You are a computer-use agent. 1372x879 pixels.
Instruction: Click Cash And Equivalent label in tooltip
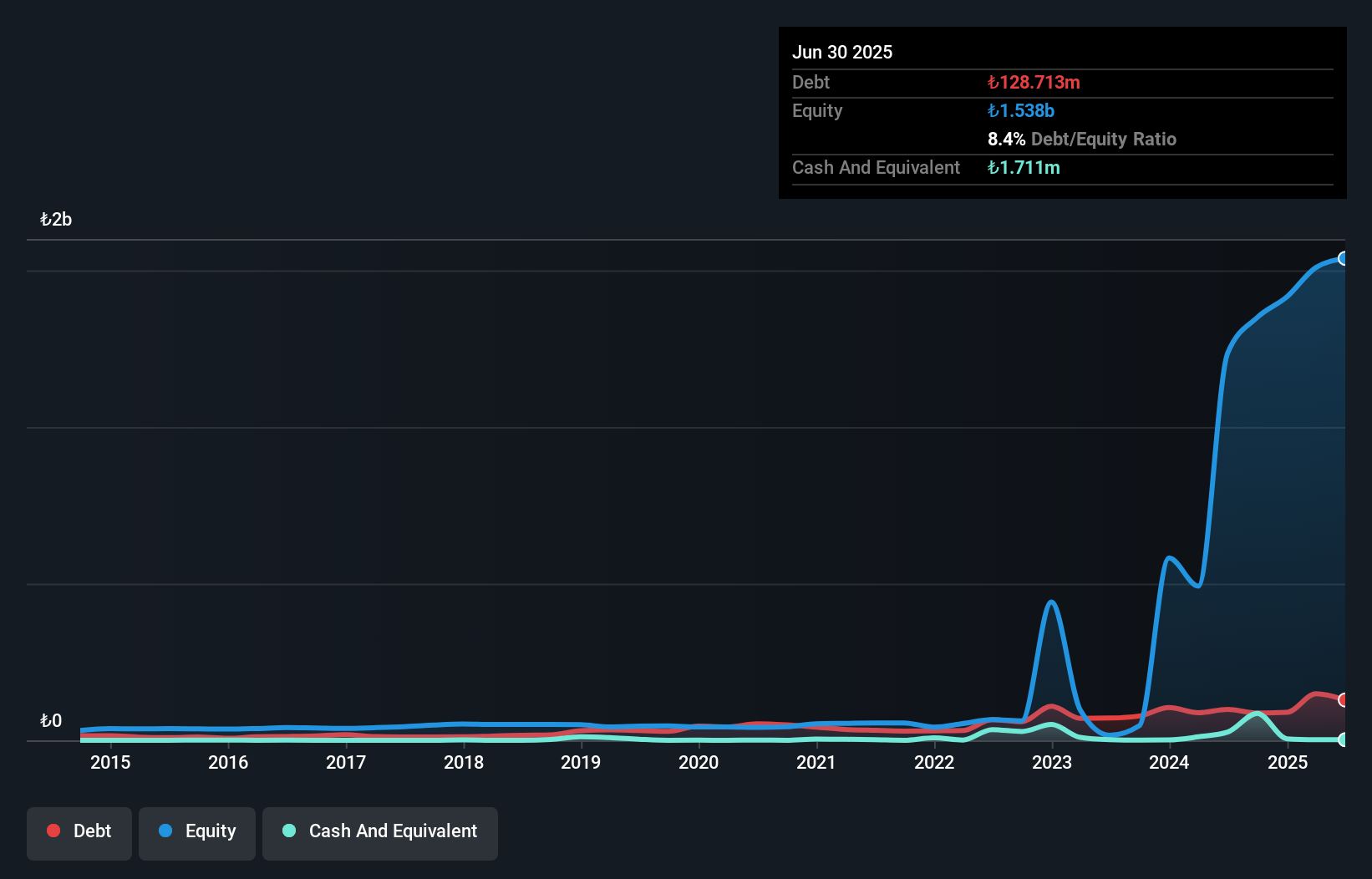(x=876, y=167)
